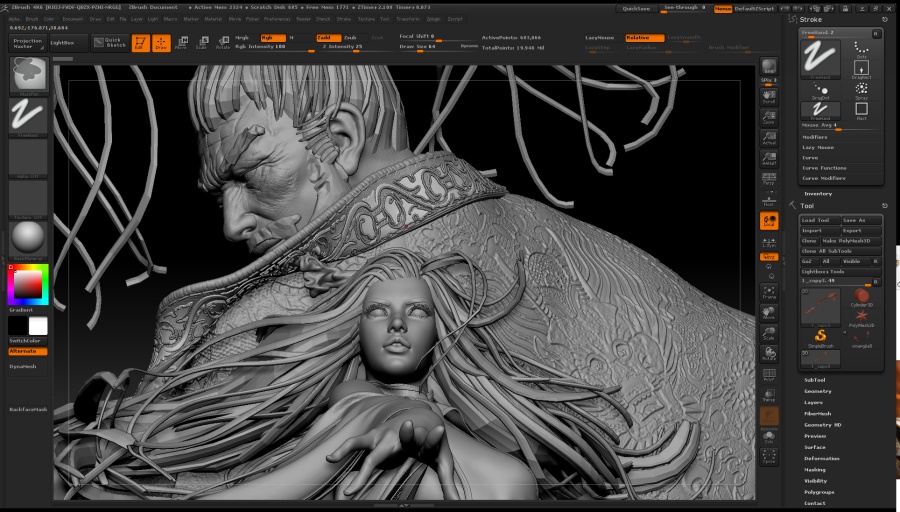This screenshot has height=512, width=900.
Task: Select Rect stroke type
Action: click(x=861, y=111)
